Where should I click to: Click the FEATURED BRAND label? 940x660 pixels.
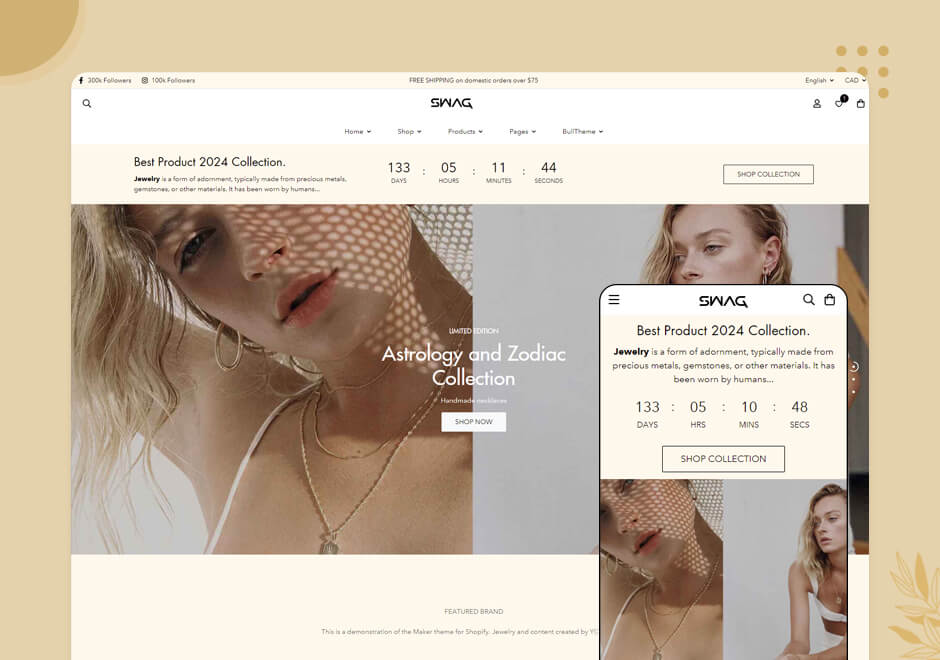[474, 611]
